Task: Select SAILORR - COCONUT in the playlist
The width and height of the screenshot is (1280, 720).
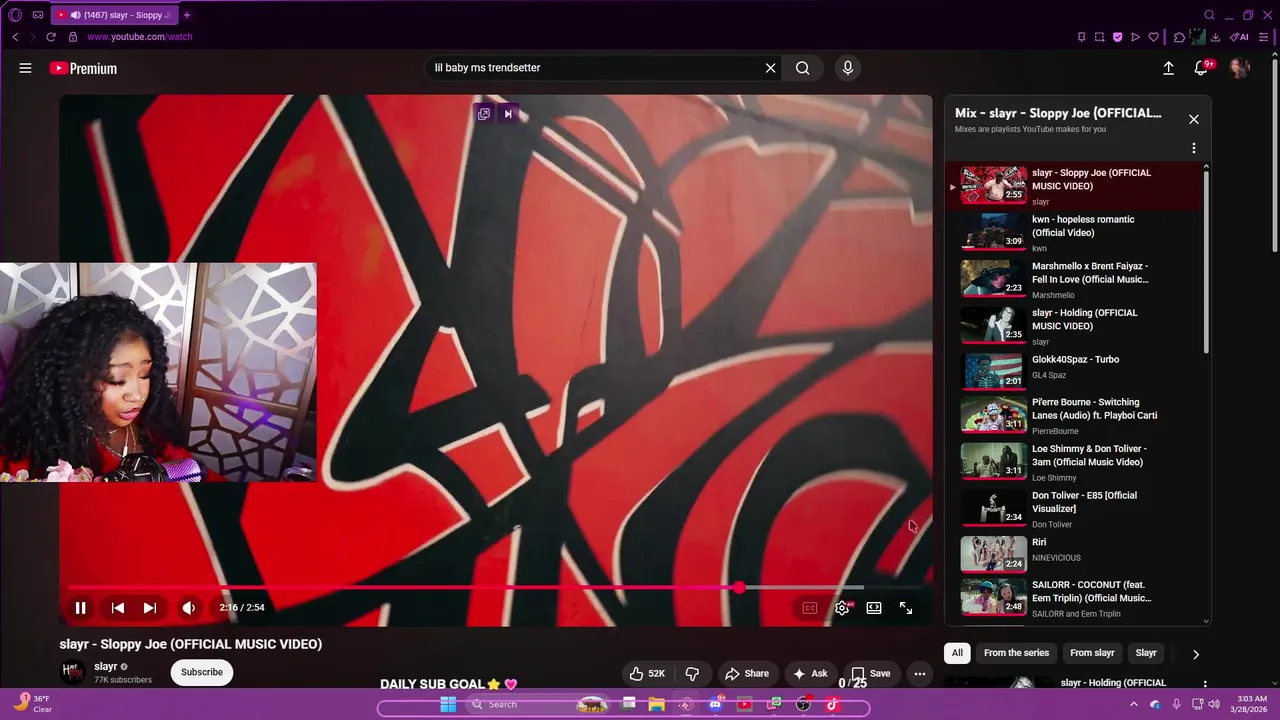Action: 1075,598
